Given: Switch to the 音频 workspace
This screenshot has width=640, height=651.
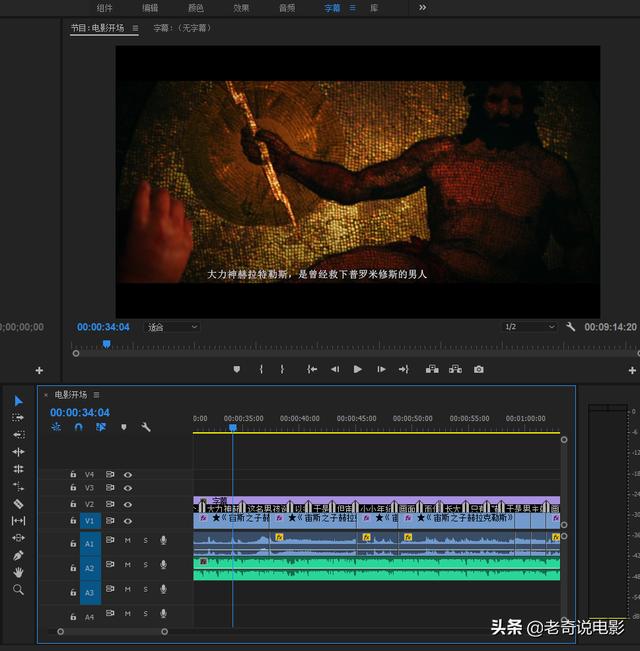Looking at the screenshot, I should point(287,8).
